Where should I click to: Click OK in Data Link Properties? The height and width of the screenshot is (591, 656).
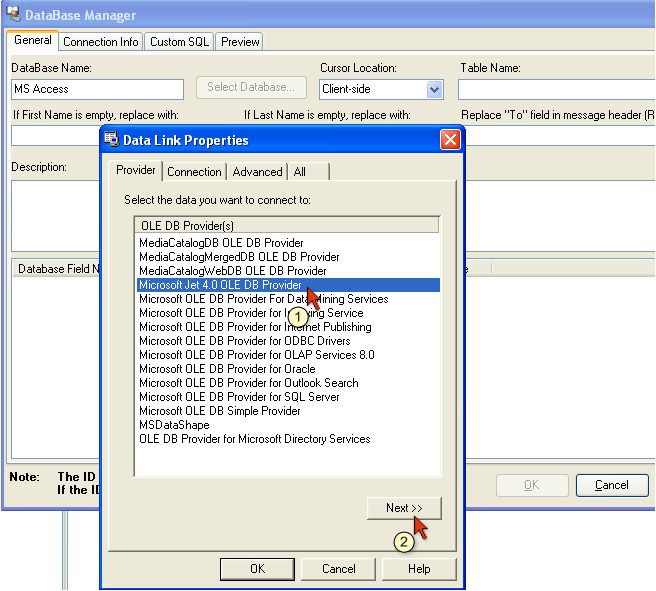[x=257, y=569]
